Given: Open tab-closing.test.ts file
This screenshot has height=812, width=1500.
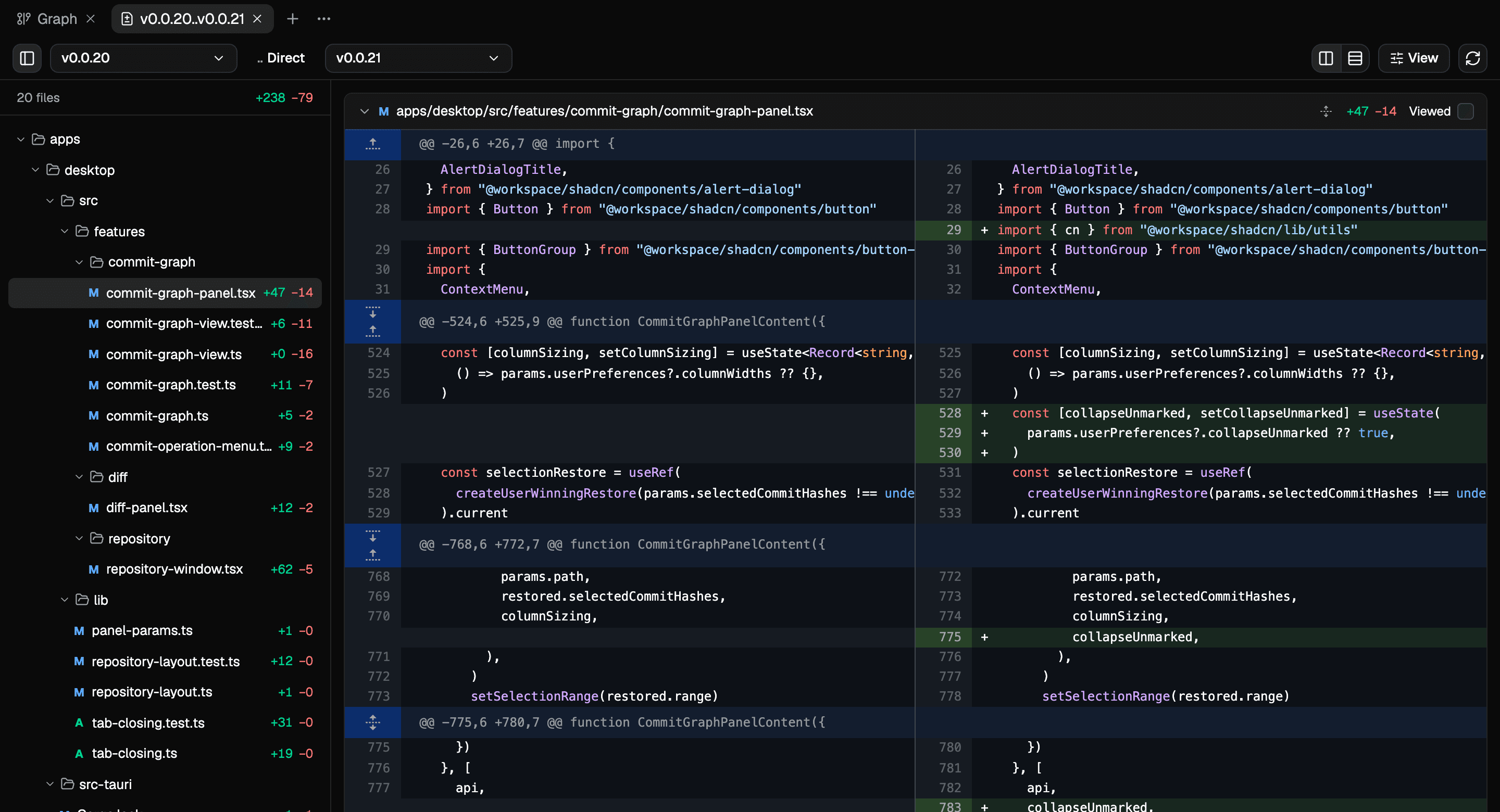Looking at the screenshot, I should [x=166, y=722].
